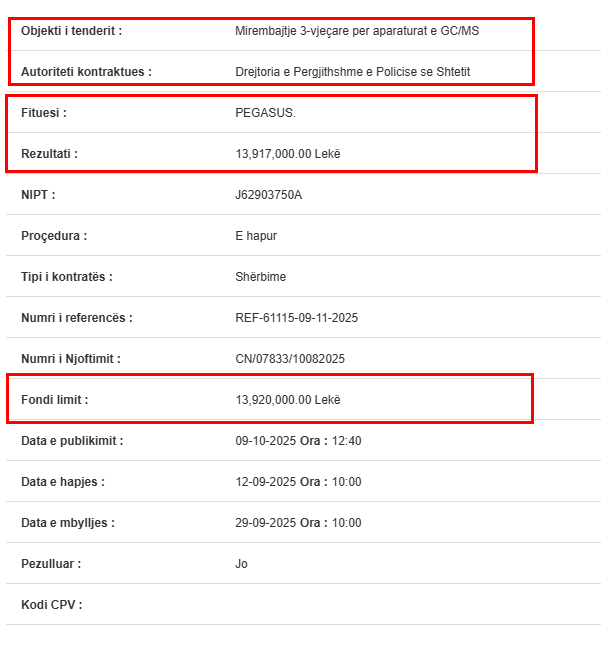Select the 'Fondi limit' label
This screenshot has height=658, width=601.
tap(55, 400)
